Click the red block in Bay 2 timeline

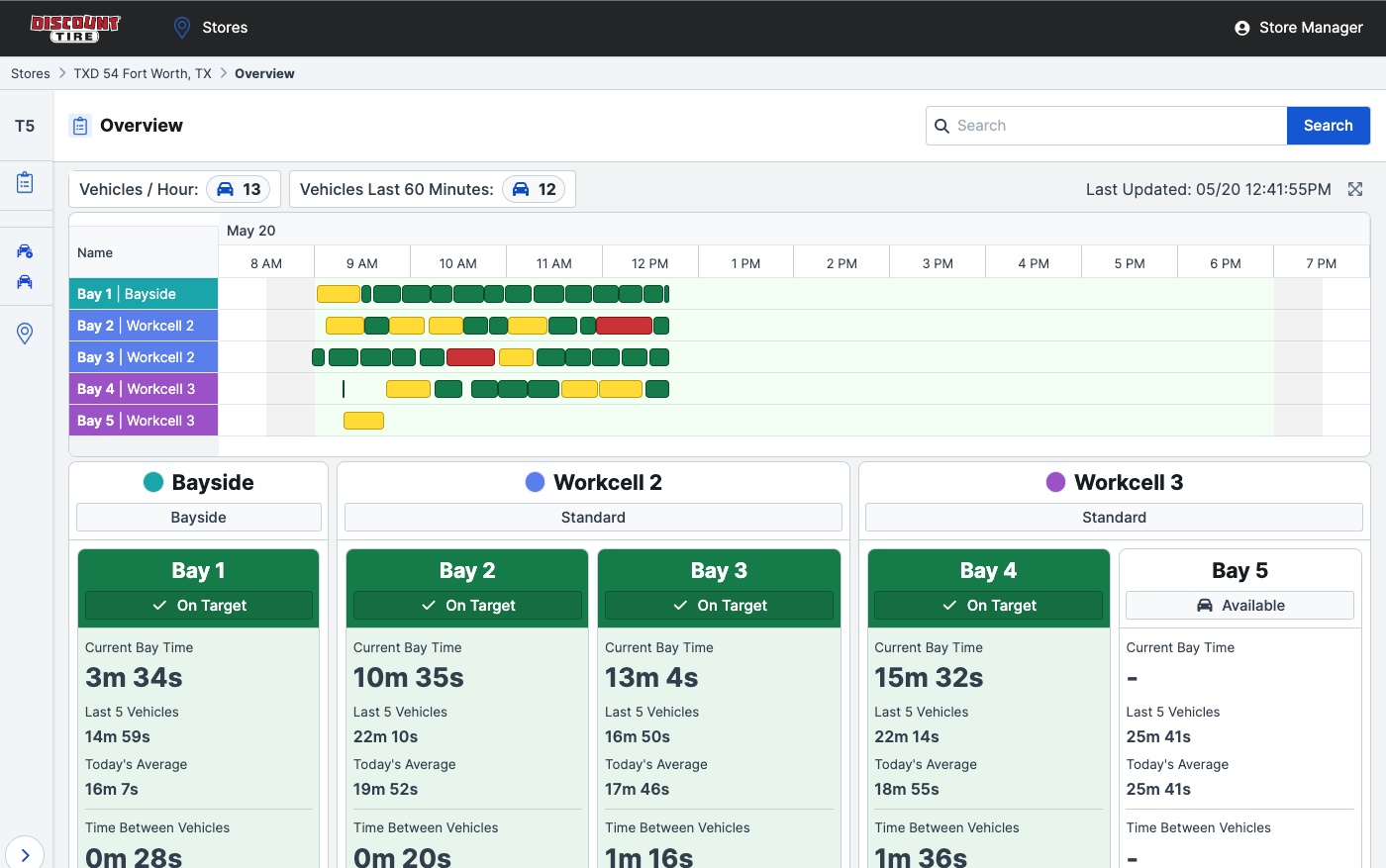[x=624, y=326]
